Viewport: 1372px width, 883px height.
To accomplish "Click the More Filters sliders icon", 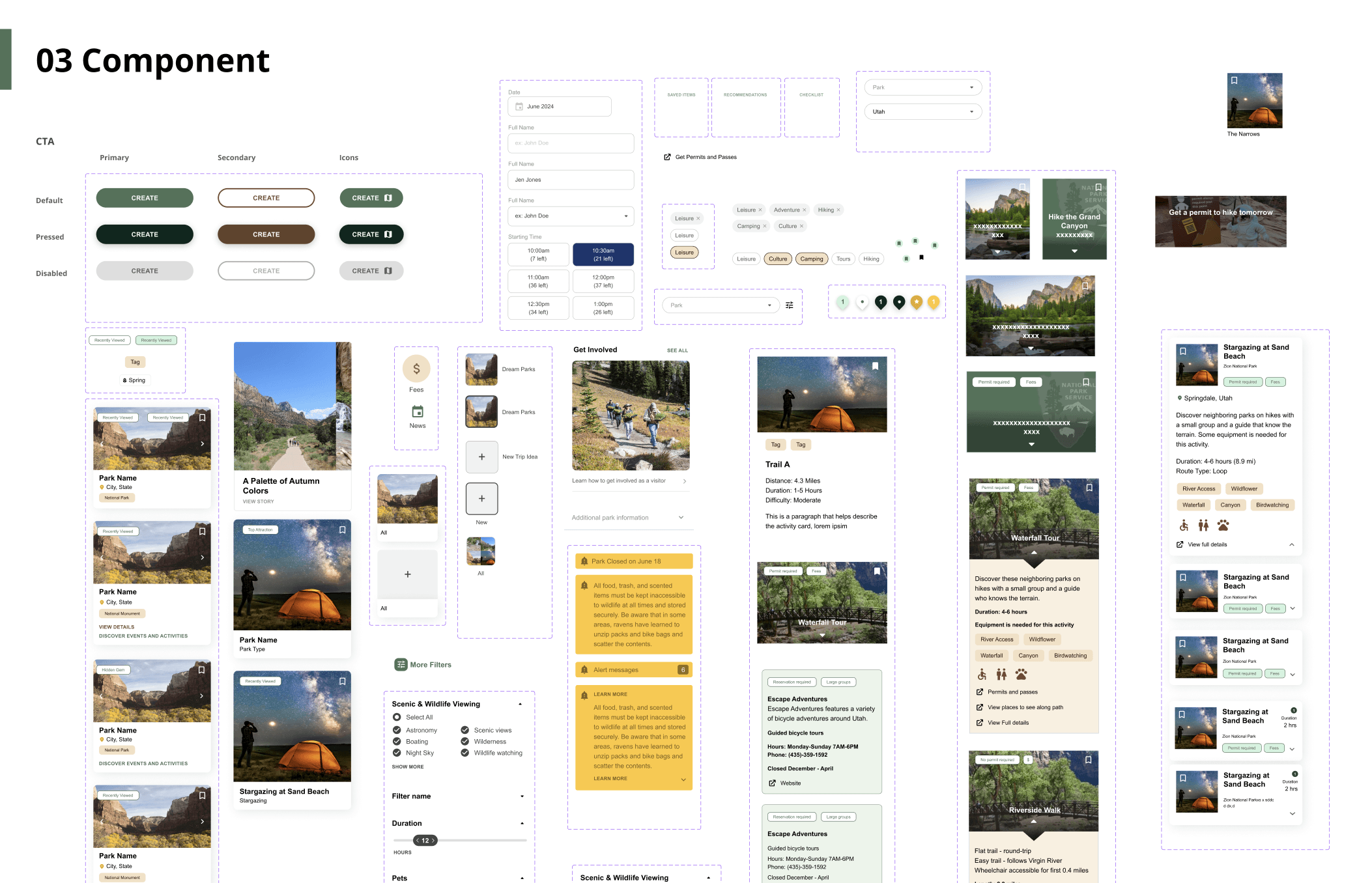I will pos(401,664).
